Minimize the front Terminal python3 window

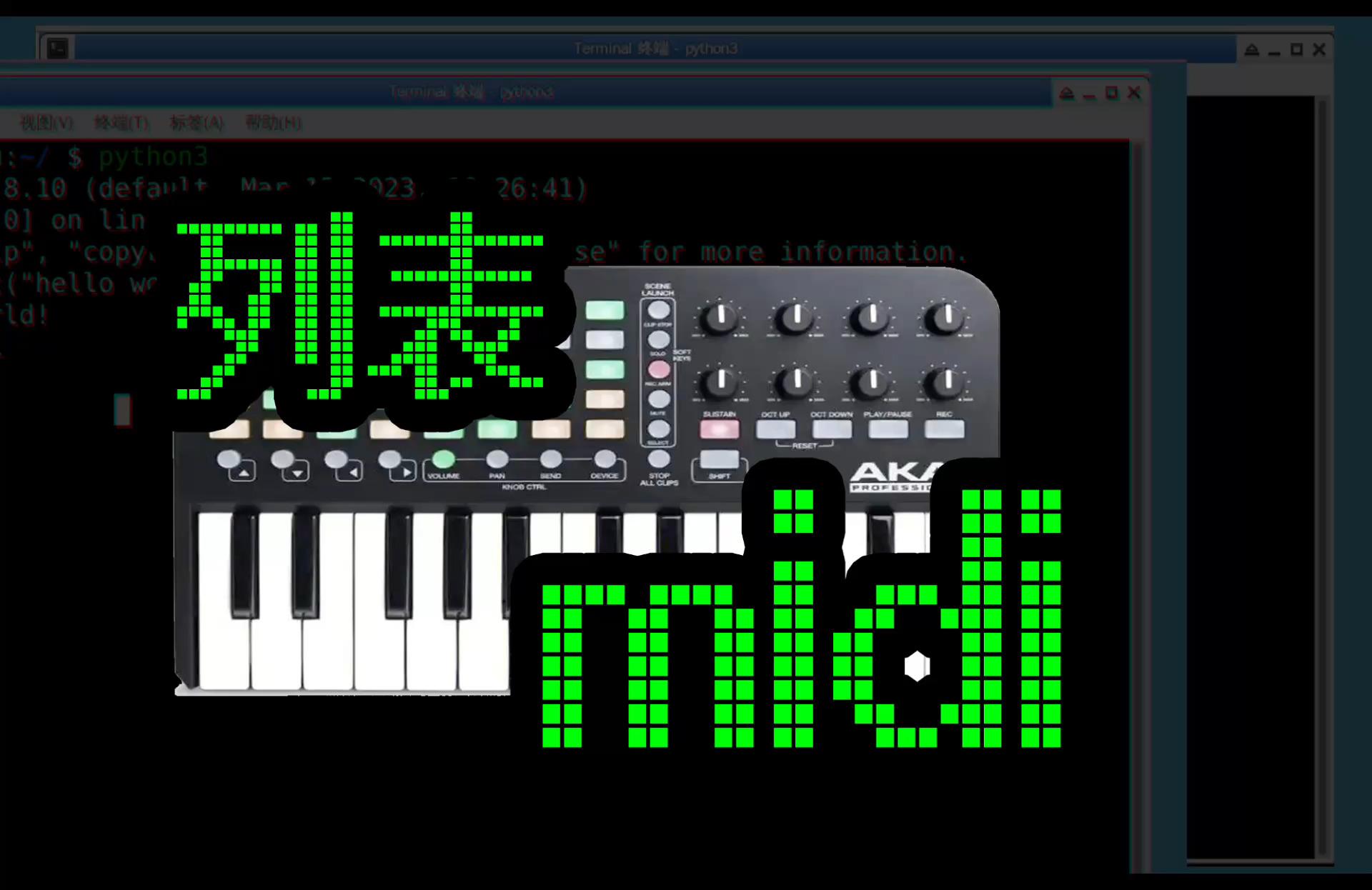tap(1089, 95)
